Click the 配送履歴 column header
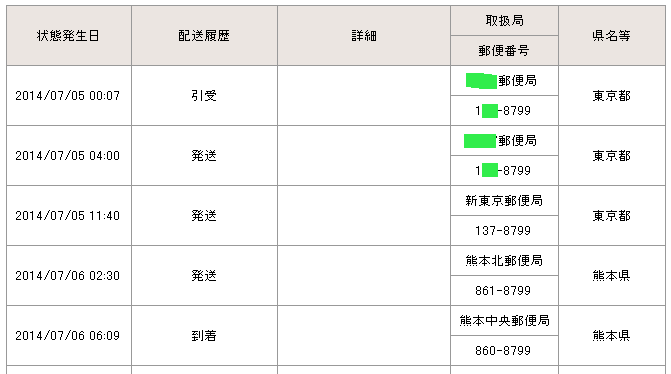The image size is (671, 374). (205, 36)
